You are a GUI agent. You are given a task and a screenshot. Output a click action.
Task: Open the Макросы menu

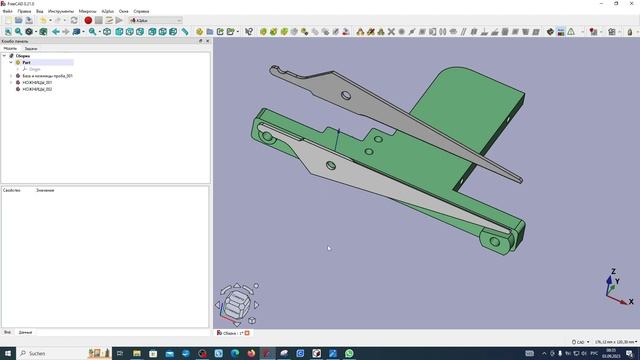pos(87,11)
